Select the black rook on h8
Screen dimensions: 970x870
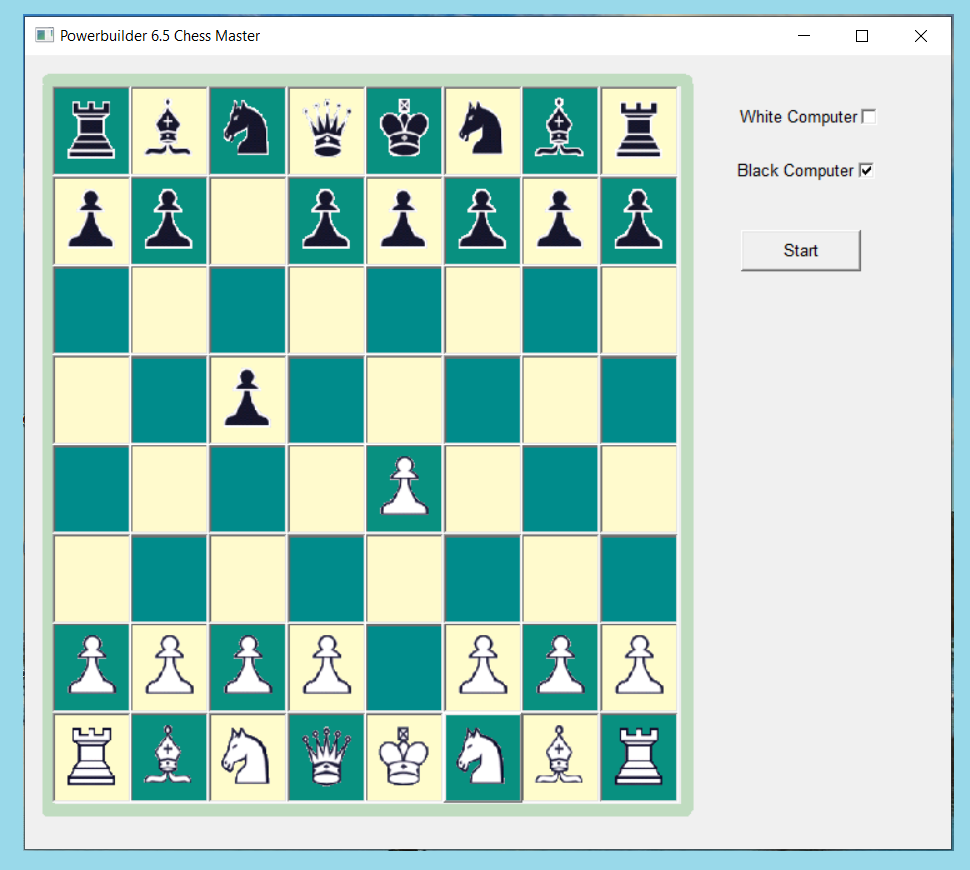click(638, 131)
